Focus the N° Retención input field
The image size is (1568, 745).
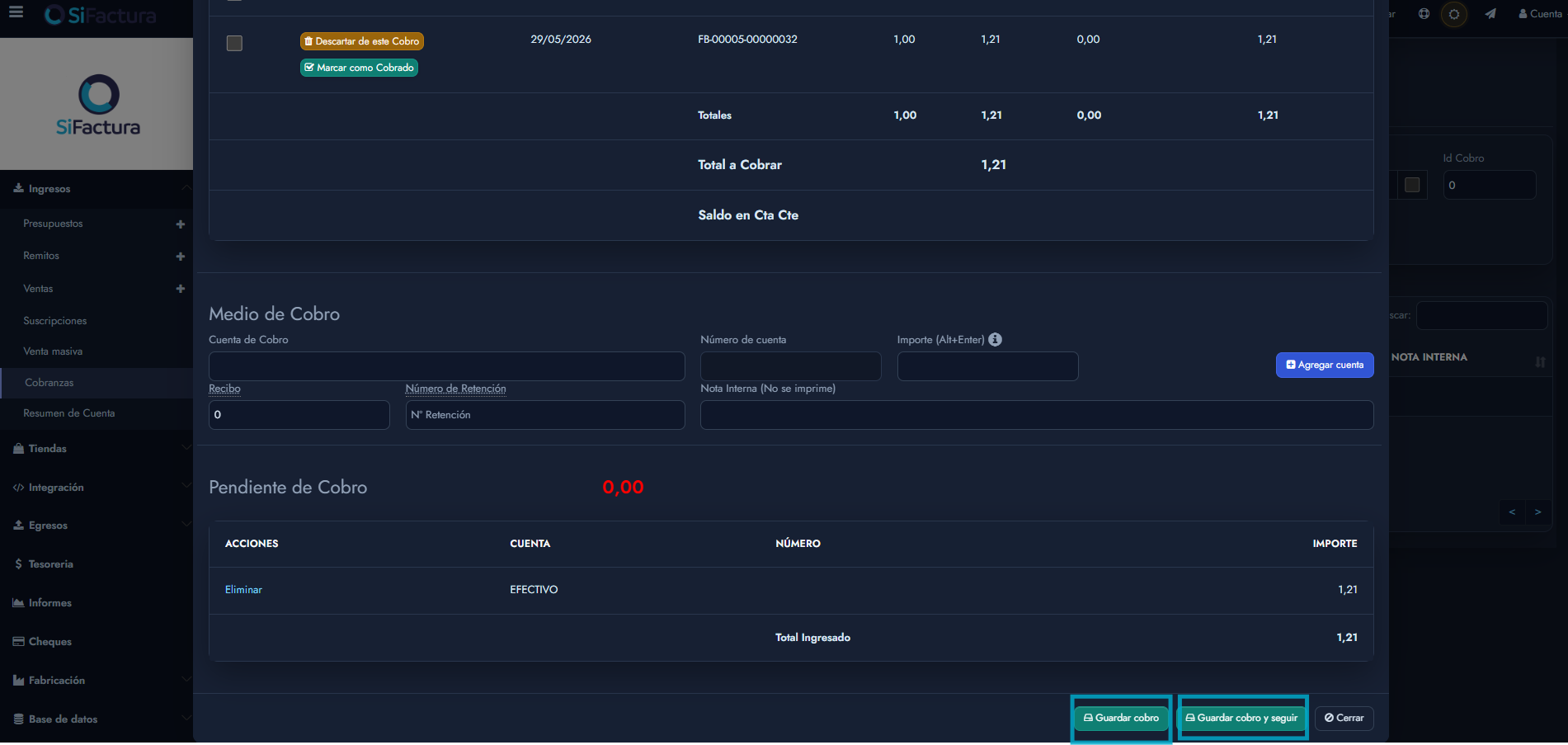545,415
